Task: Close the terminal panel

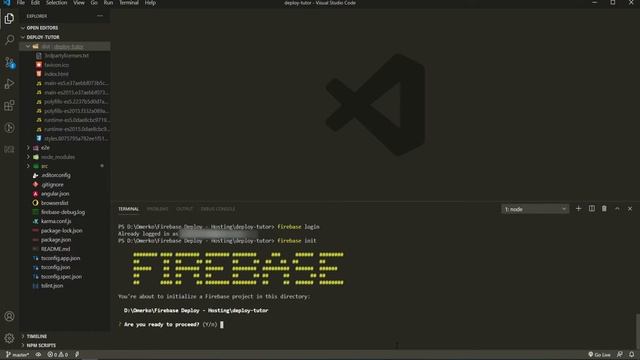Action: (x=630, y=209)
